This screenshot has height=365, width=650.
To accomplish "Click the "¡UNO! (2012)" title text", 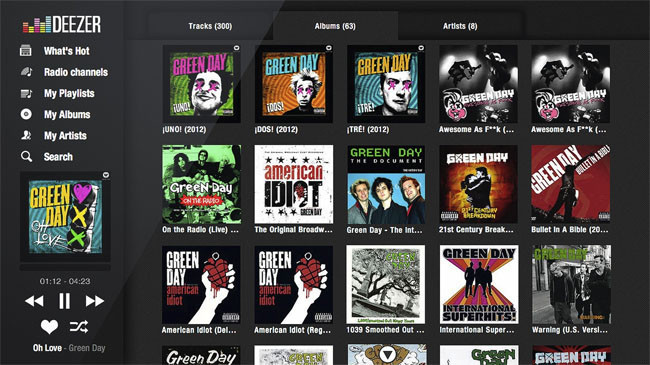I will 184,129.
